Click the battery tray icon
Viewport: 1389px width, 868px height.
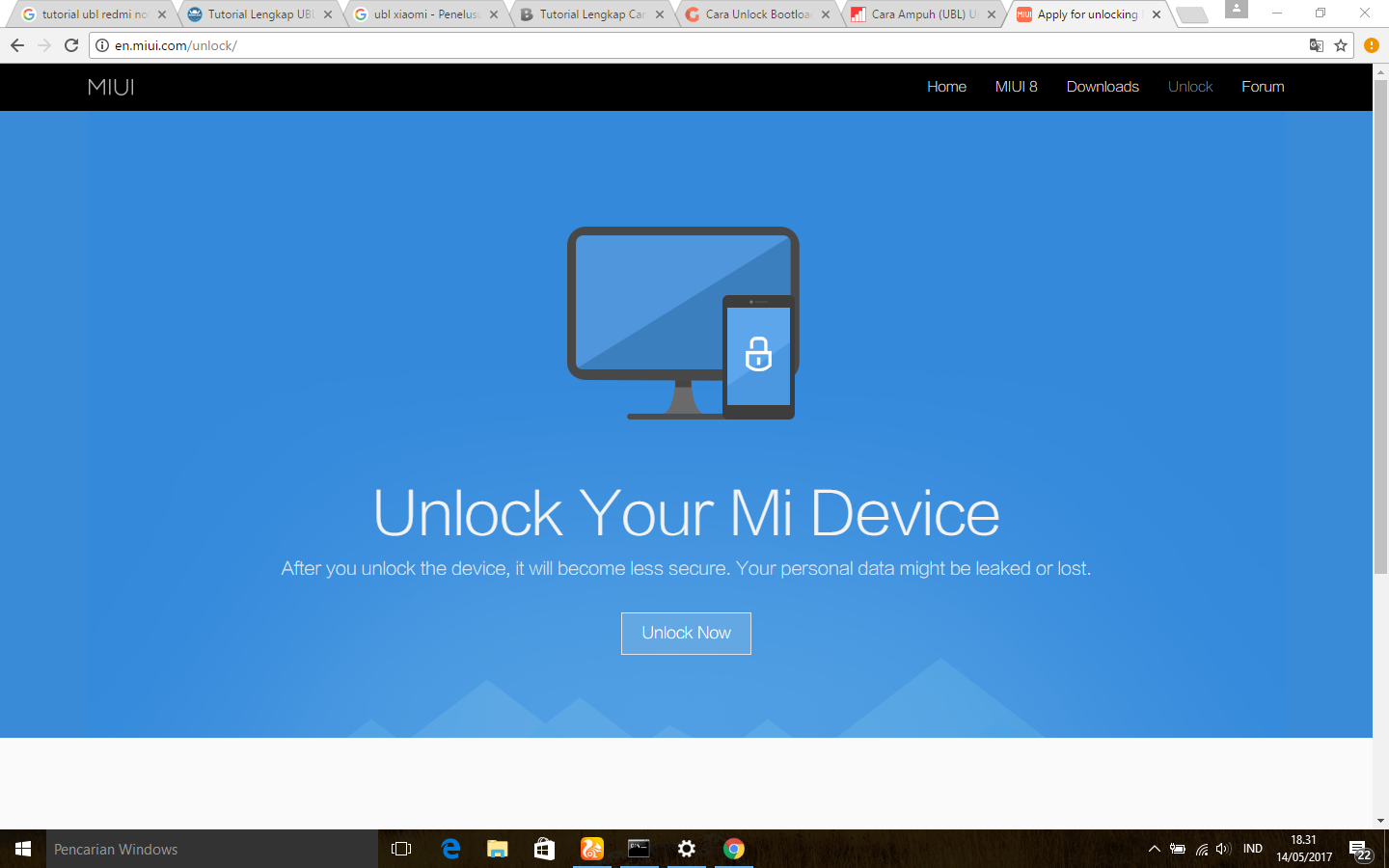click(1178, 849)
